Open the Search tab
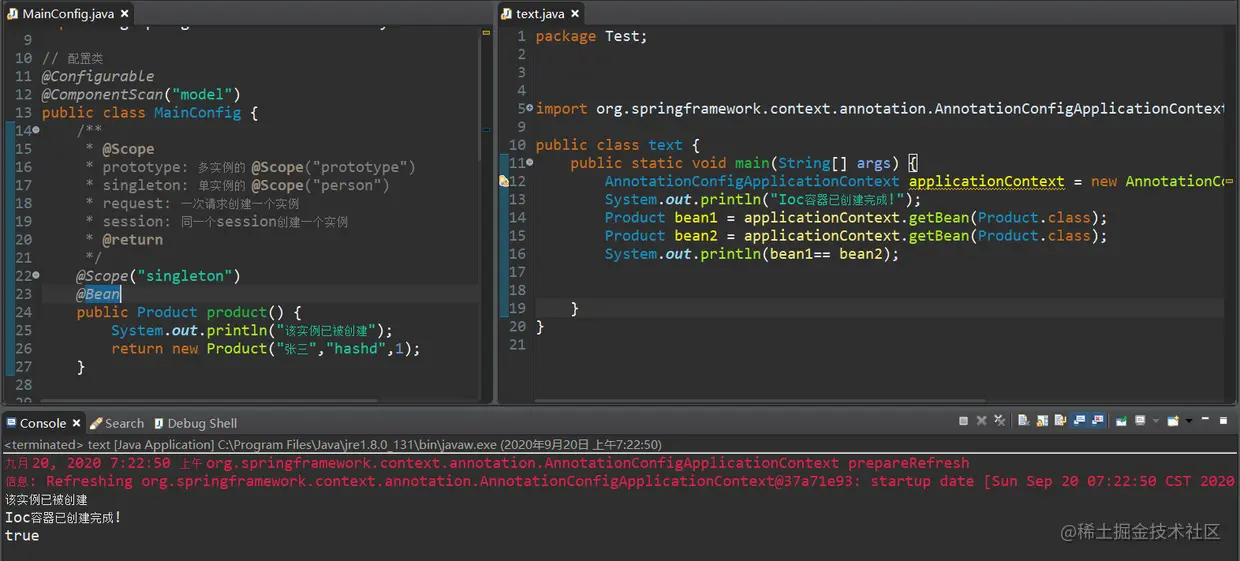1240x561 pixels. click(x=116, y=423)
